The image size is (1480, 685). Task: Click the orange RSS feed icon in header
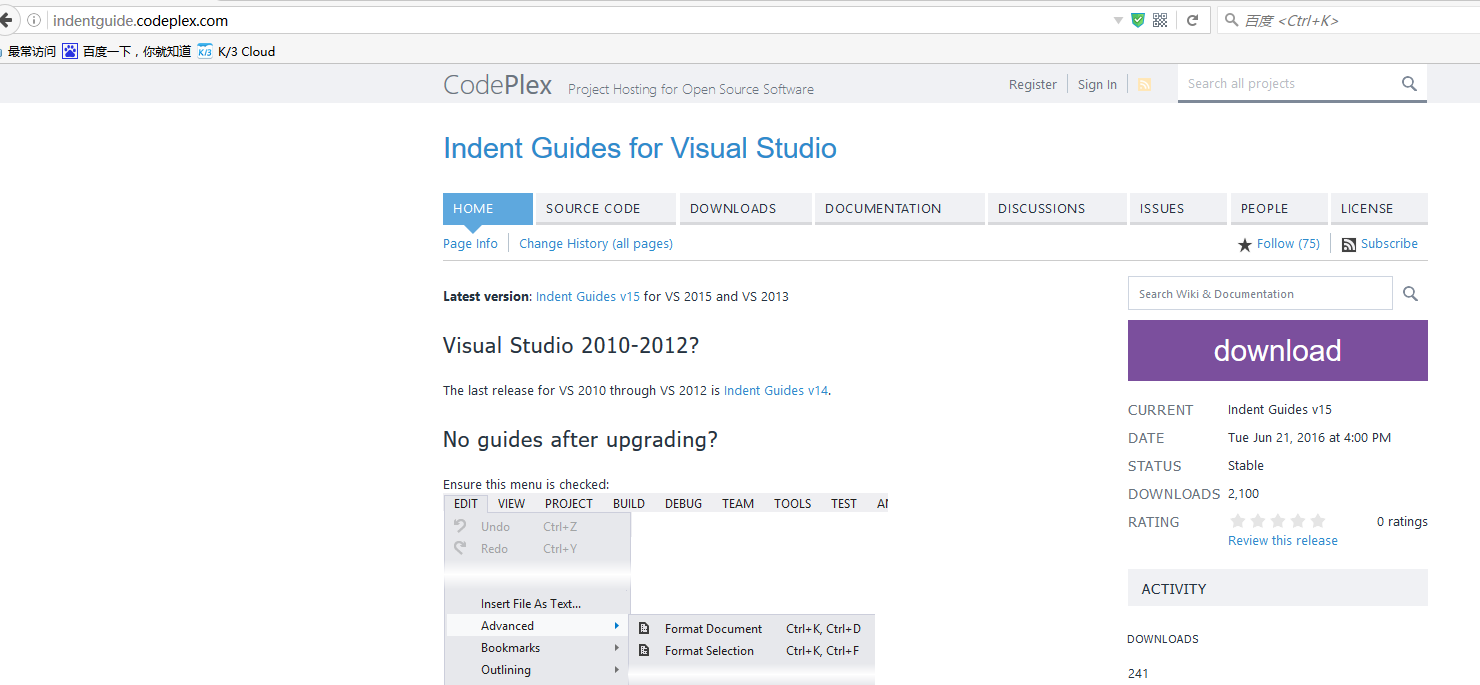click(1145, 85)
